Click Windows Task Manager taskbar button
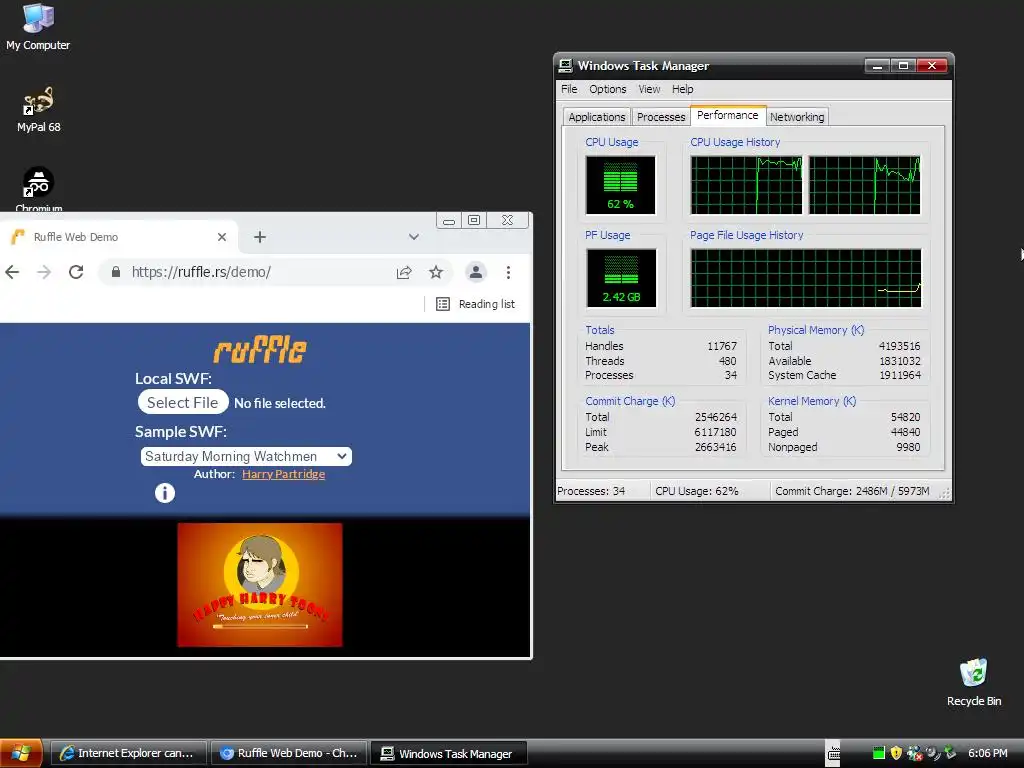The image size is (1024, 768). tap(449, 754)
